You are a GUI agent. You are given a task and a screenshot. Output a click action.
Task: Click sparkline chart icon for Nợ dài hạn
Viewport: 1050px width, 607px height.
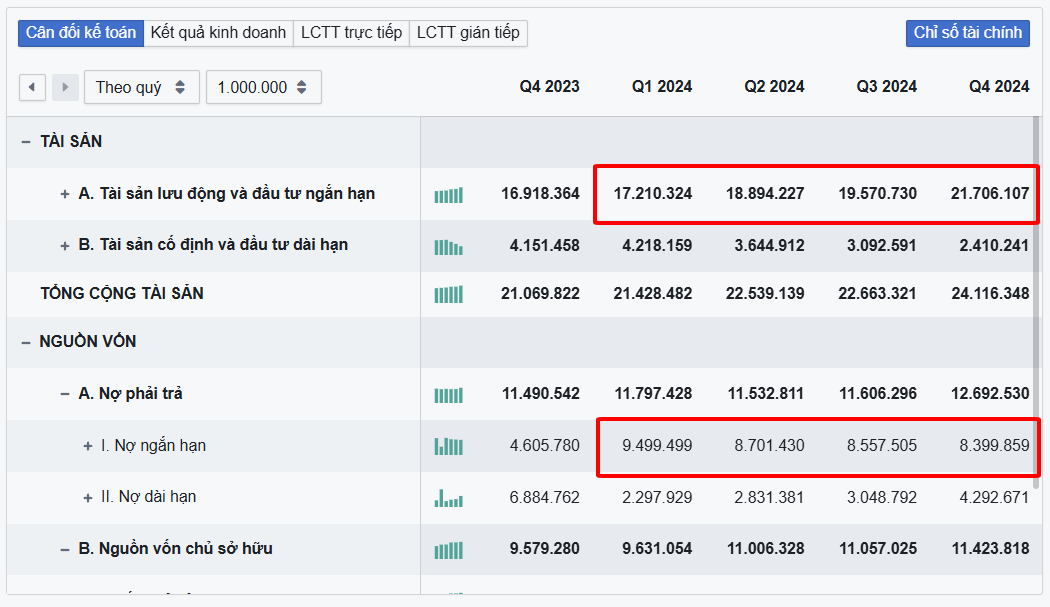448,497
